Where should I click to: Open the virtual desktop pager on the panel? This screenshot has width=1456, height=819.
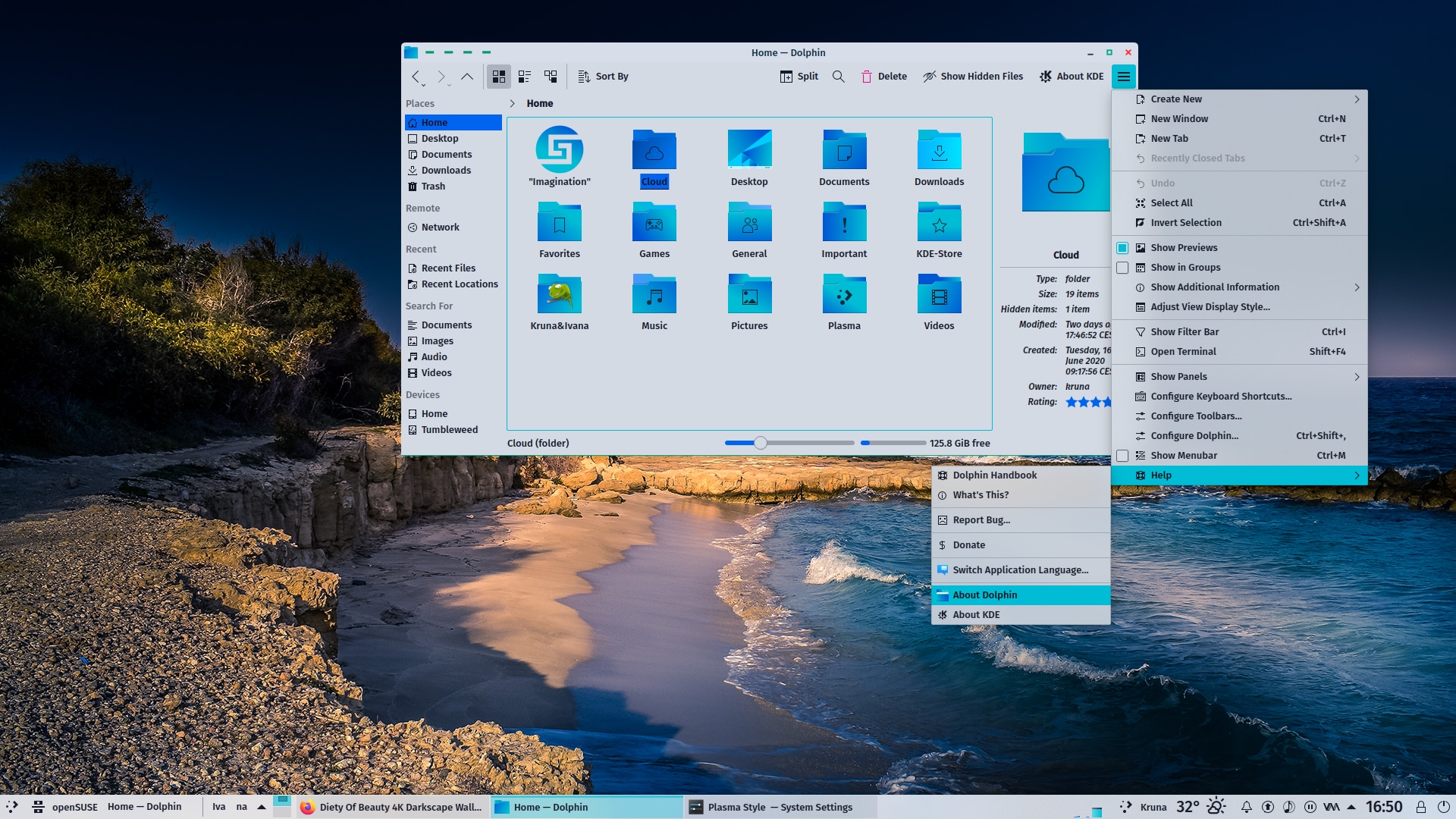(282, 806)
